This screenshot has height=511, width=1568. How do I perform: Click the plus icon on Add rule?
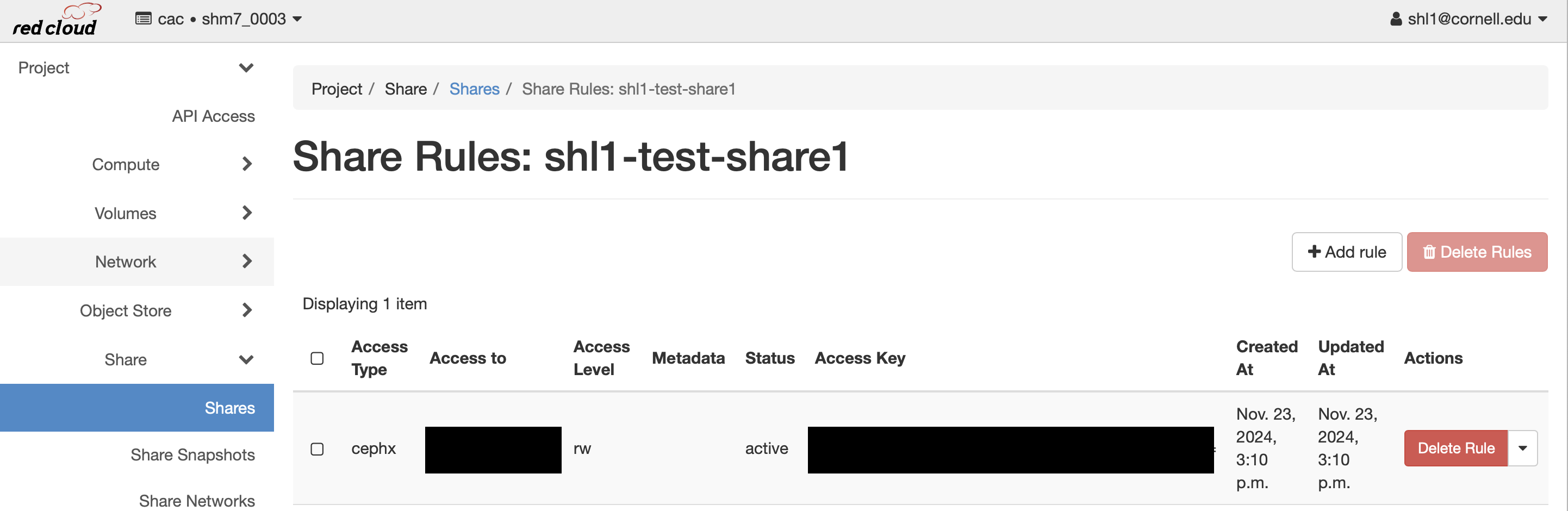coord(1314,252)
